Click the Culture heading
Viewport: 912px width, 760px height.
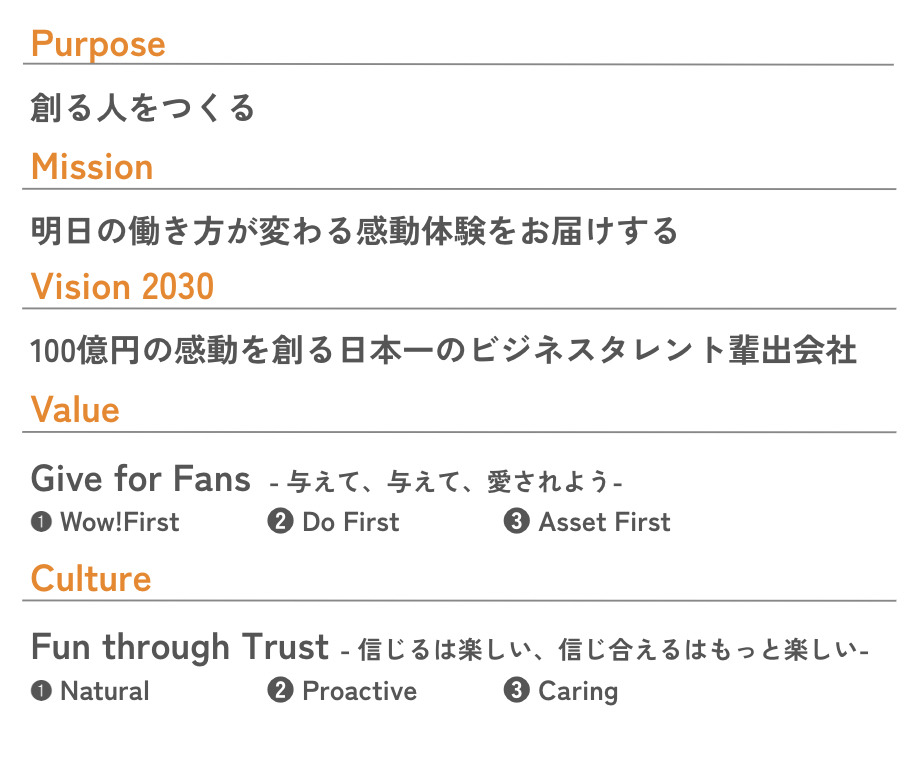click(91, 579)
